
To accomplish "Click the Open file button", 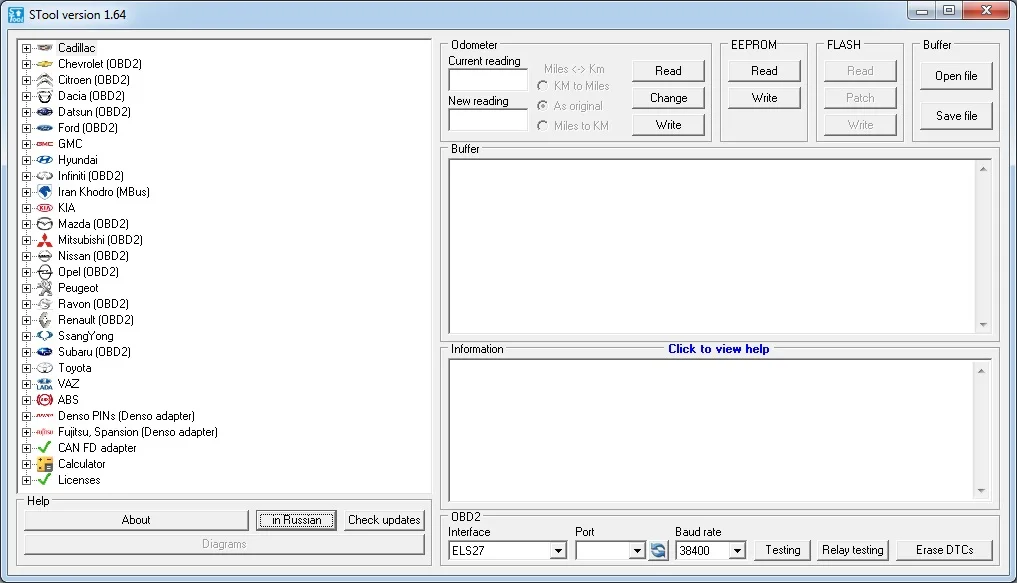I will tap(956, 76).
